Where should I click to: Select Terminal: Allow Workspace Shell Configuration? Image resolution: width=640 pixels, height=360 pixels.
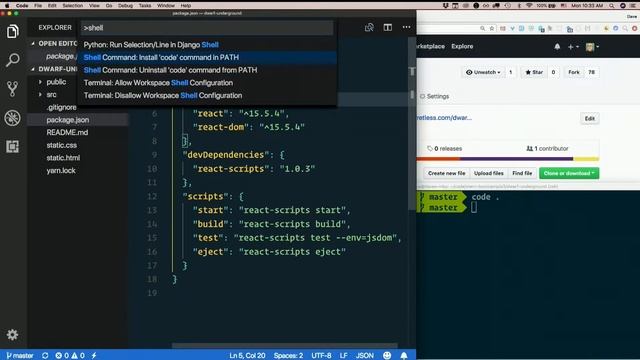(x=207, y=83)
